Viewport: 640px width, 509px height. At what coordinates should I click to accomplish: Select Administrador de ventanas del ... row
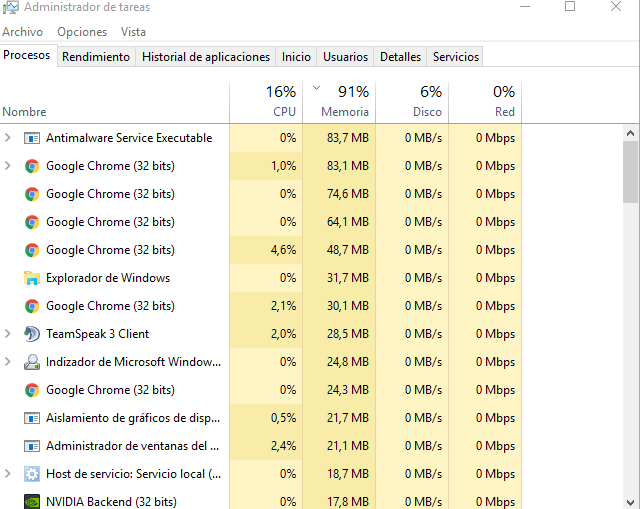pos(133,446)
